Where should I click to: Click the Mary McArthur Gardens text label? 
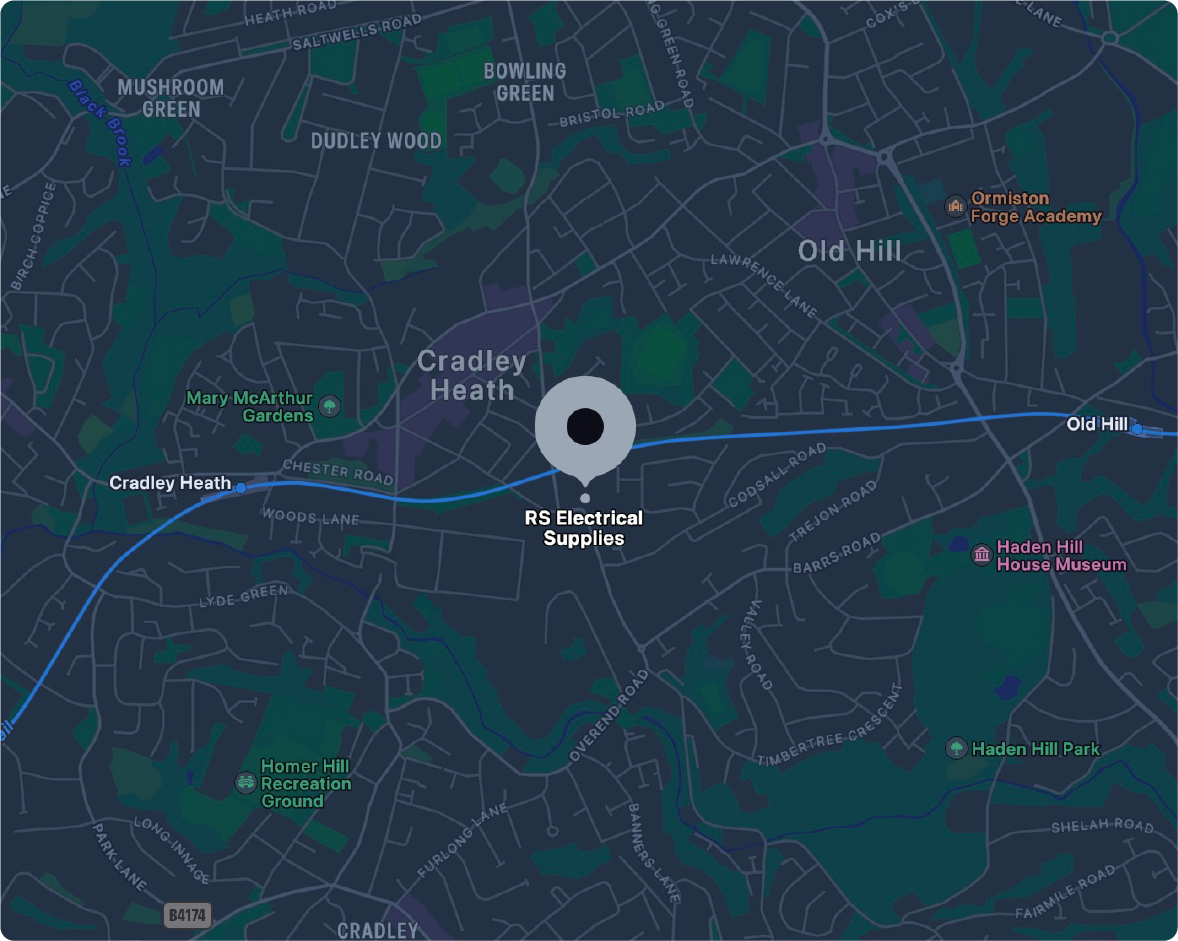[249, 406]
